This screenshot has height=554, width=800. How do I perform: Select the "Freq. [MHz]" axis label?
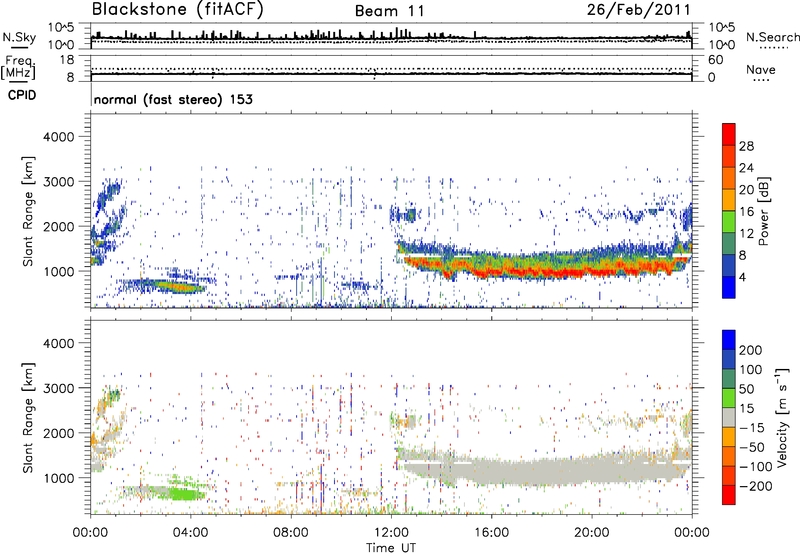point(18,68)
